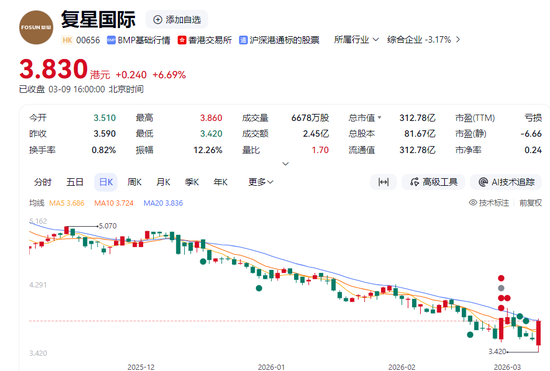Click MA20 3.836 indicator label
The width and height of the screenshot is (550, 371).
(x=163, y=203)
